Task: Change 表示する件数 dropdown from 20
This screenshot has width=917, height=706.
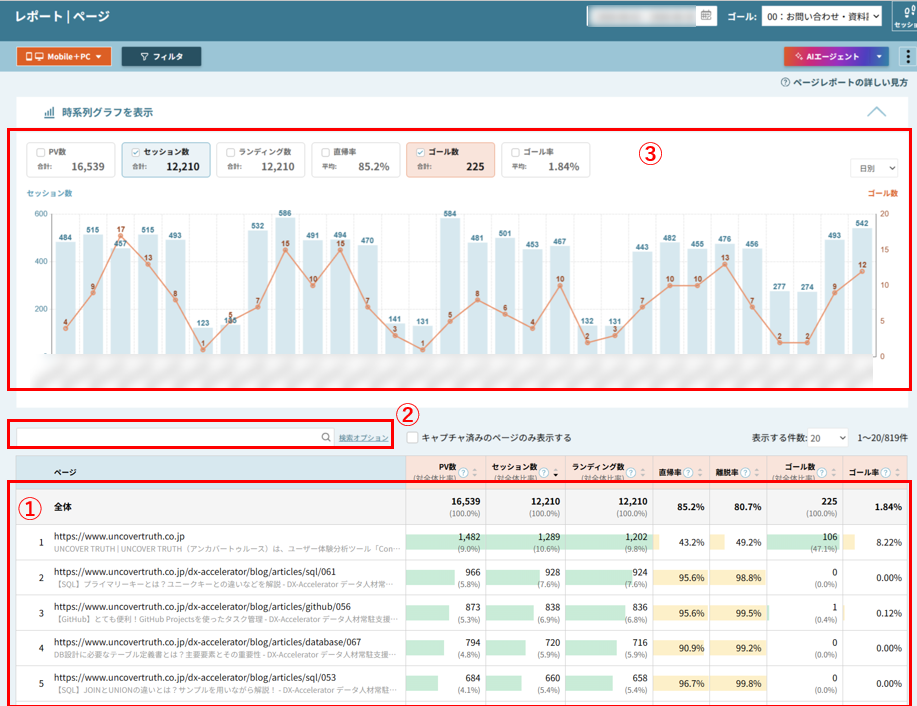Action: click(x=828, y=438)
